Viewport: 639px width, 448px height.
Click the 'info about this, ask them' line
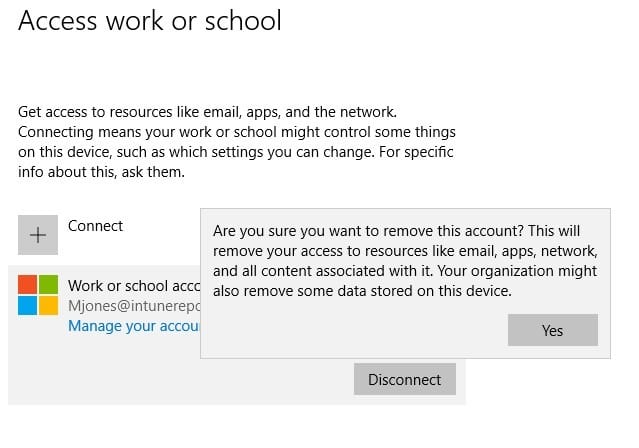coord(100,172)
